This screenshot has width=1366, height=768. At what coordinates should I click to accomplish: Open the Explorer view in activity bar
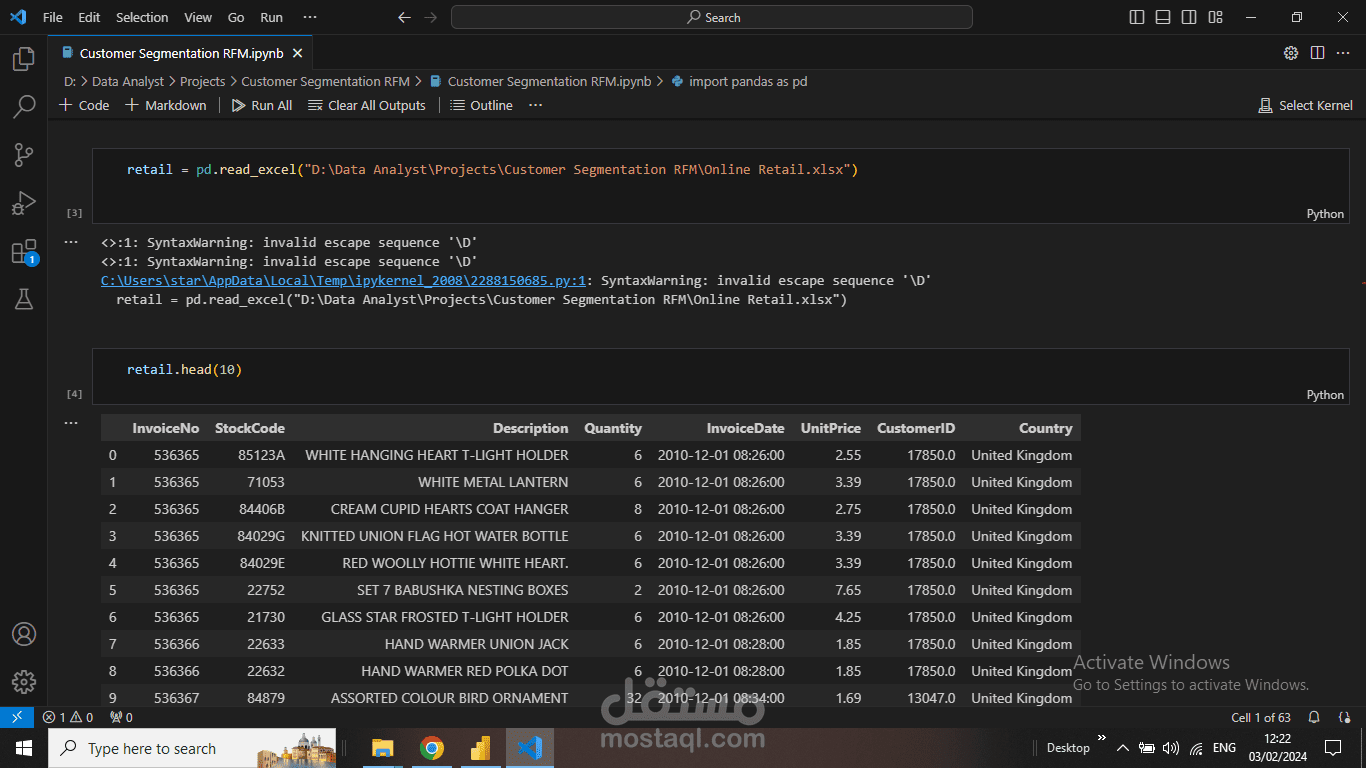pos(23,60)
